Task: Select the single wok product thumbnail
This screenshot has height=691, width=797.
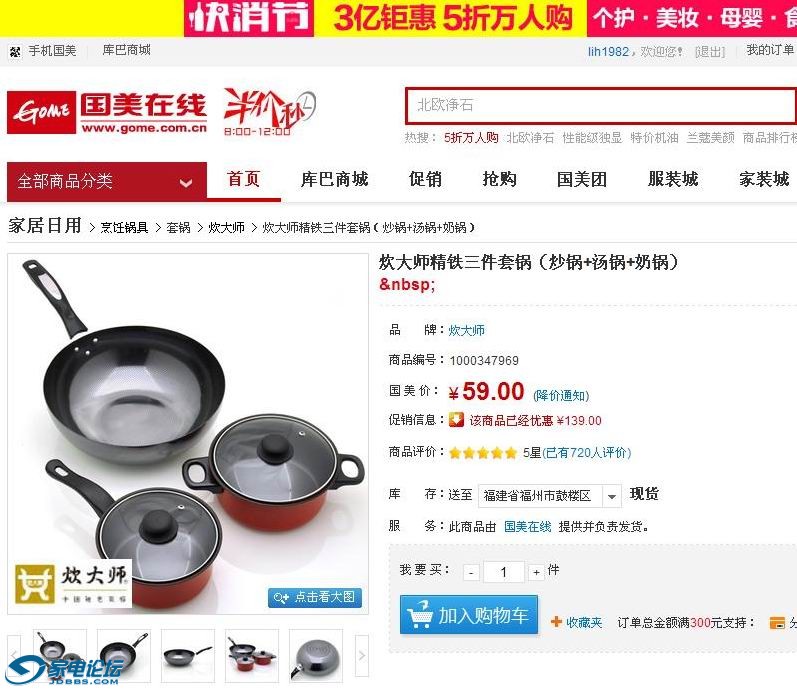Action: click(188, 655)
